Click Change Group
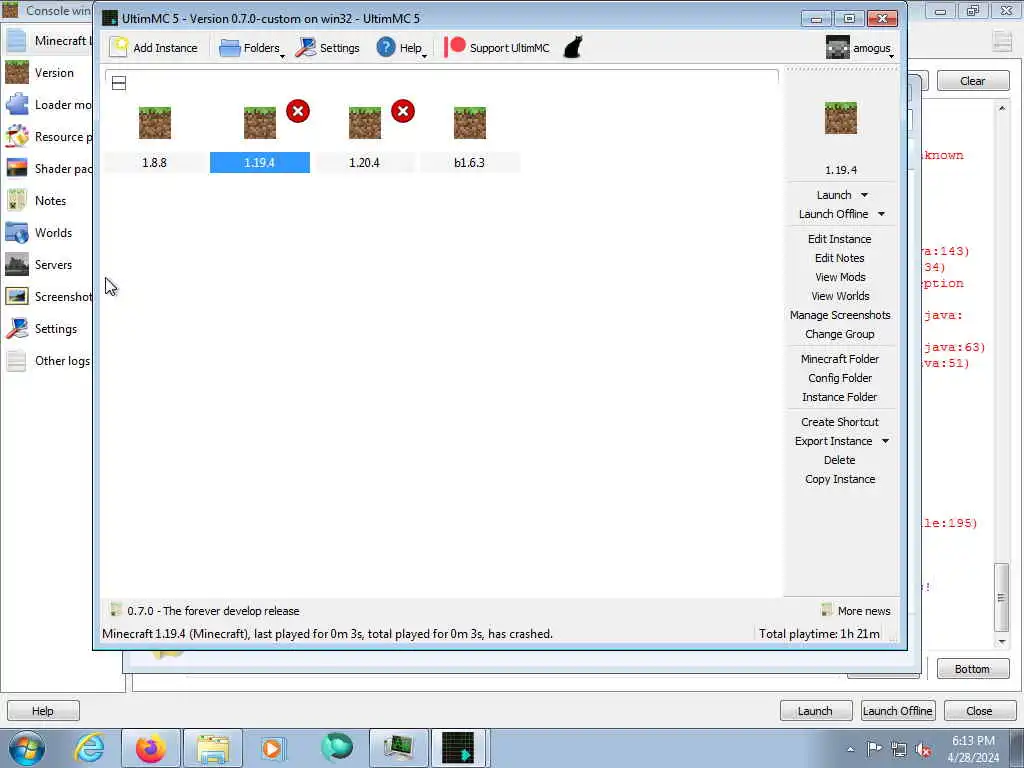This screenshot has width=1024, height=768. point(840,334)
